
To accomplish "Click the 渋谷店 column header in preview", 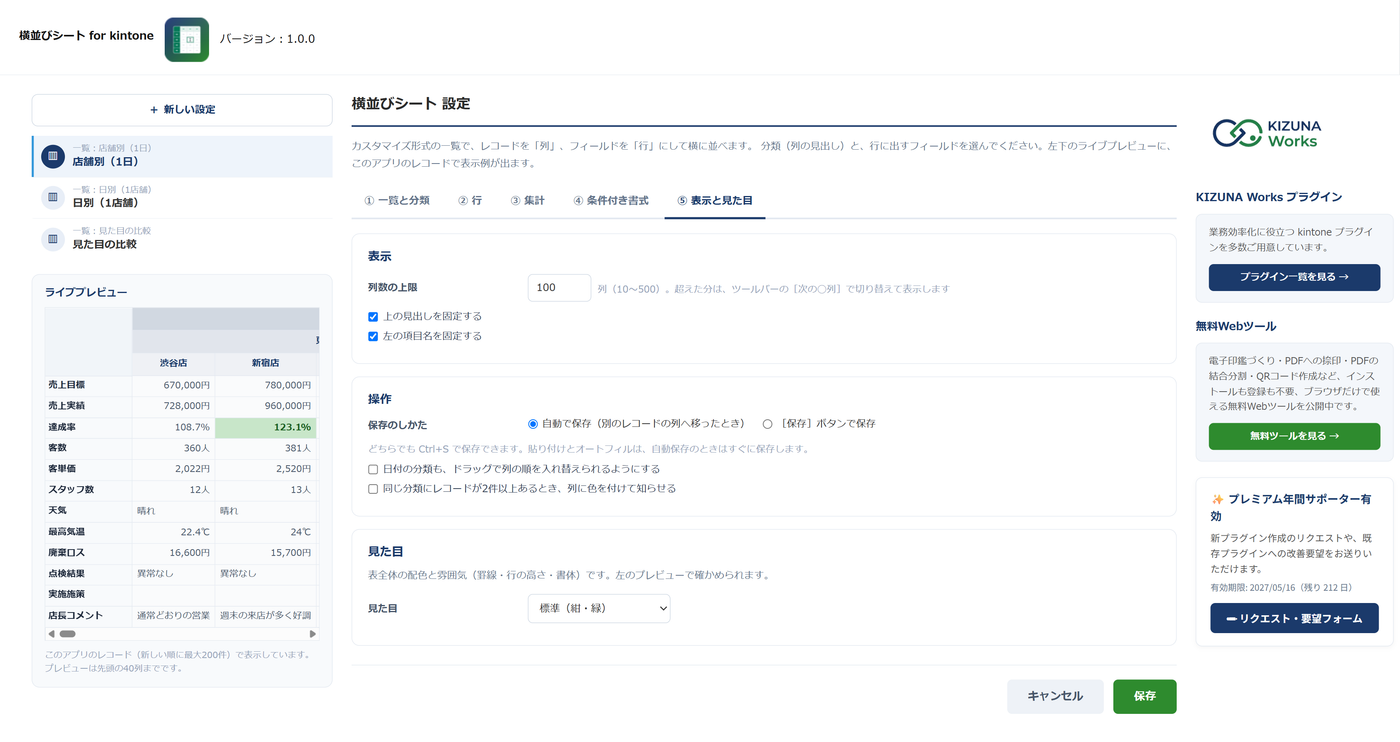I will click(173, 364).
